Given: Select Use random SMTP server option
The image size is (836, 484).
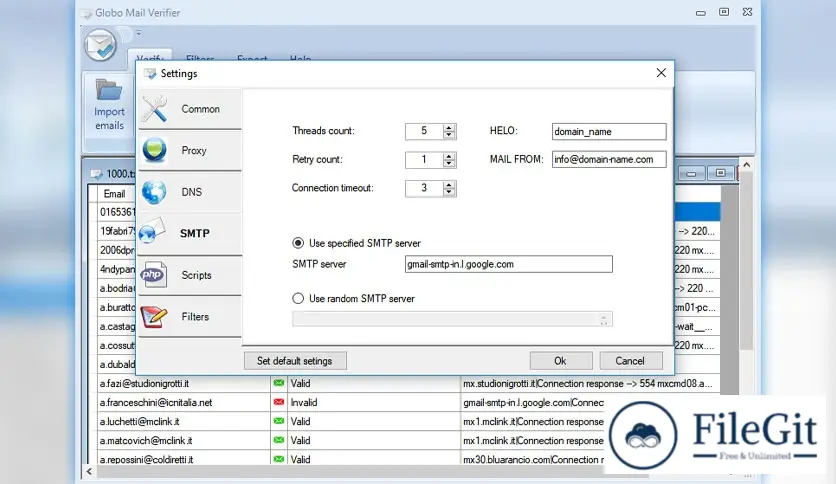Looking at the screenshot, I should pyautogui.click(x=298, y=299).
